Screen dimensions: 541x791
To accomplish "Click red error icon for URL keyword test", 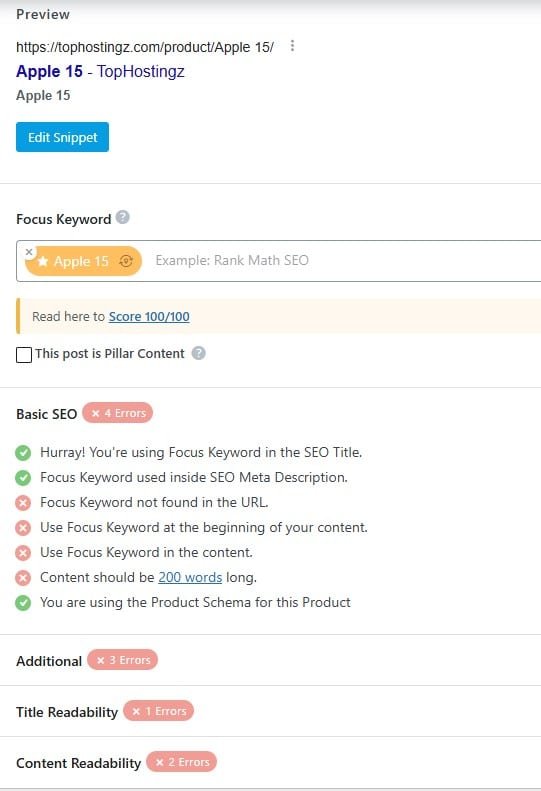I will click(x=23, y=503).
